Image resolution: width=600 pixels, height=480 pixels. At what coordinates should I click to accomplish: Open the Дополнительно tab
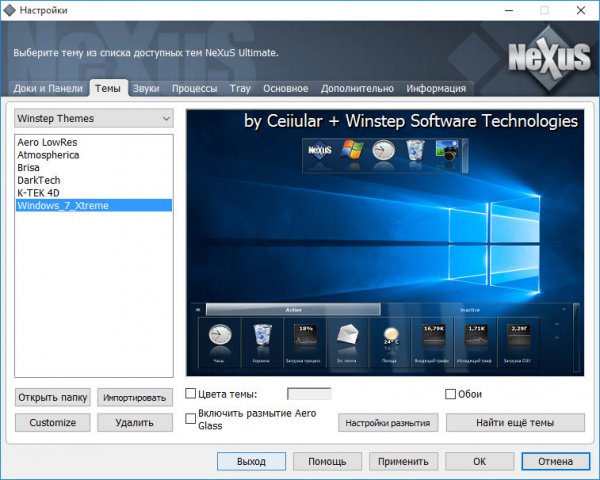(x=357, y=88)
